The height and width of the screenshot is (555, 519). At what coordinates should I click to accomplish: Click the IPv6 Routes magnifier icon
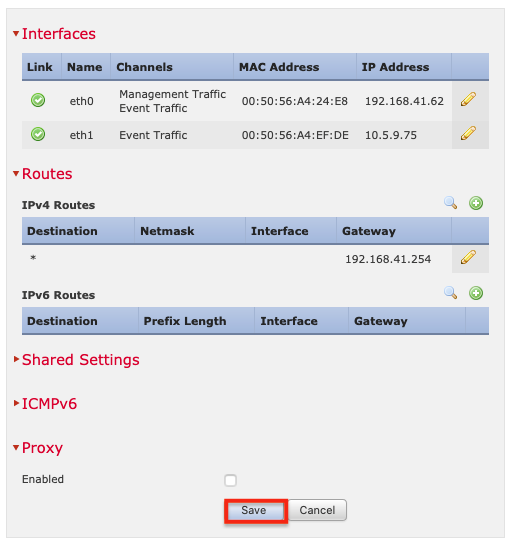(450, 293)
